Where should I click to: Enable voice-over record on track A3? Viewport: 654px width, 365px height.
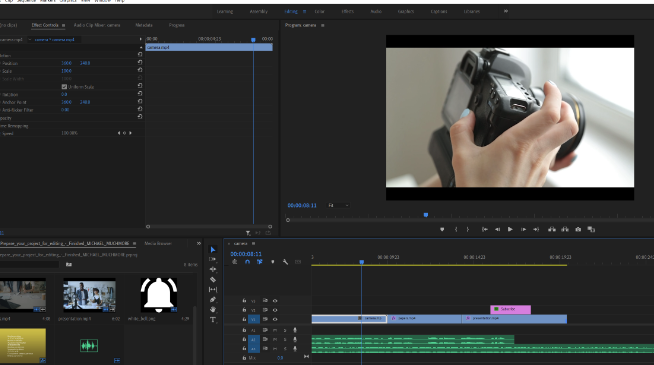(295, 349)
